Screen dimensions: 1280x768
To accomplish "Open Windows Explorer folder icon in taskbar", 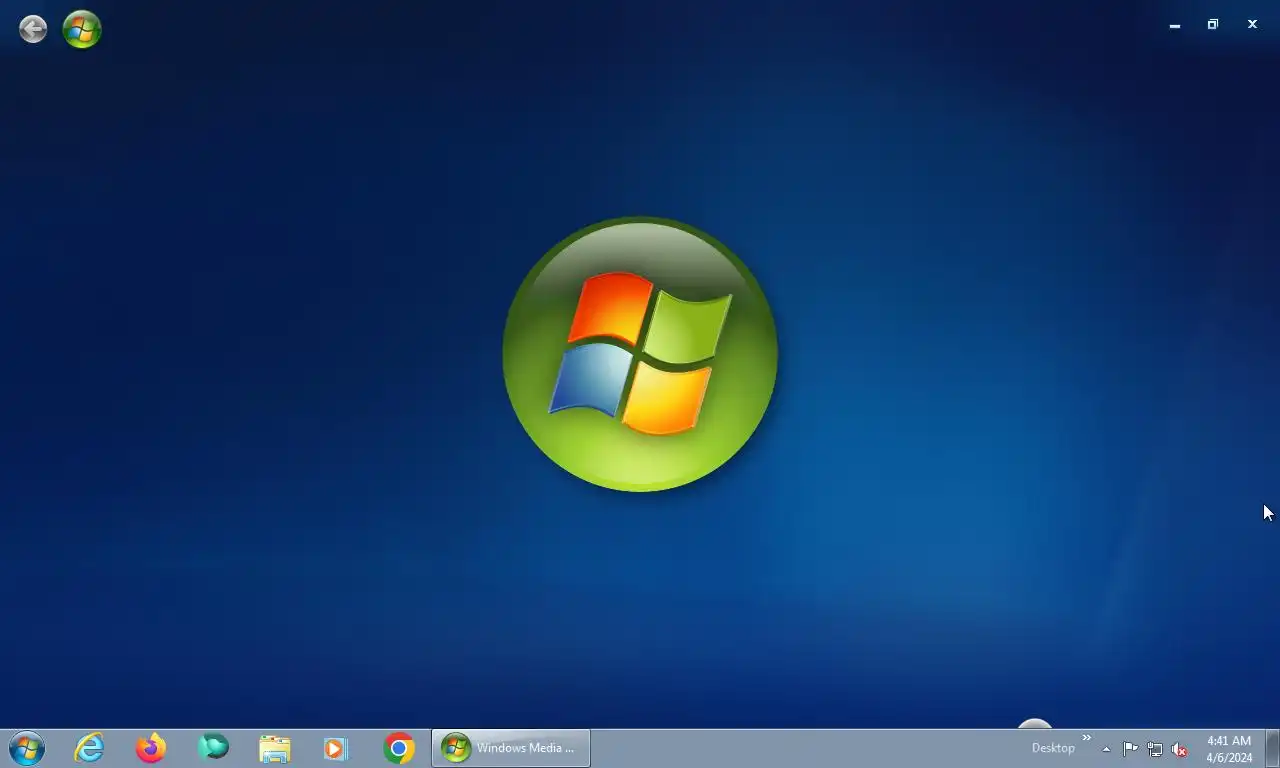I will [274, 749].
